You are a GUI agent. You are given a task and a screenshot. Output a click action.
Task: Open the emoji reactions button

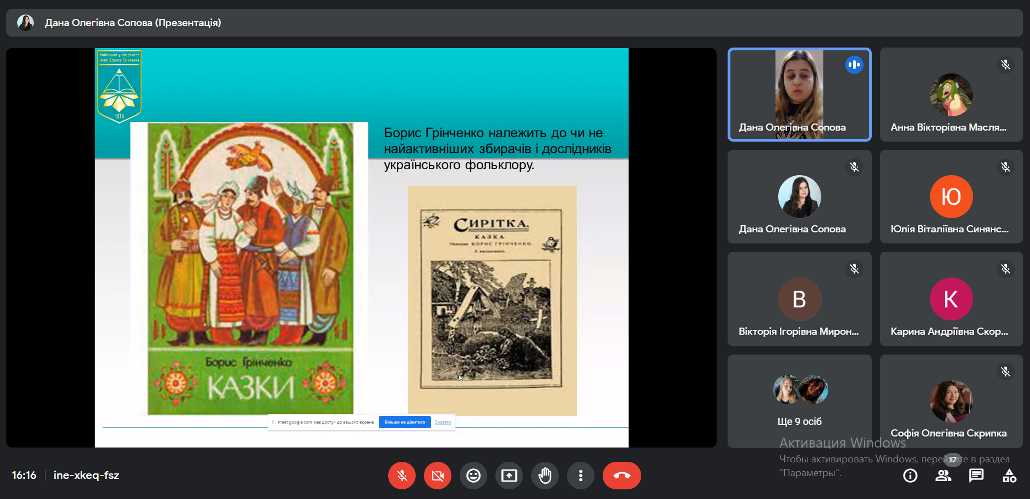pyautogui.click(x=473, y=475)
